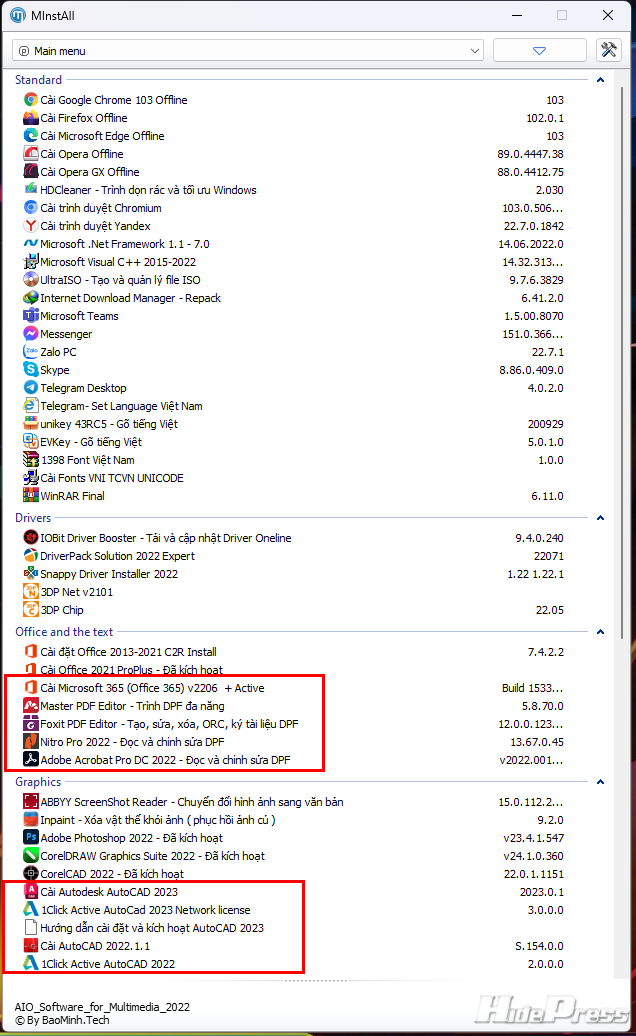The width and height of the screenshot is (636, 1036).
Task: Click the Google Chrome icon in Standard list
Action: pyautogui.click(x=31, y=100)
